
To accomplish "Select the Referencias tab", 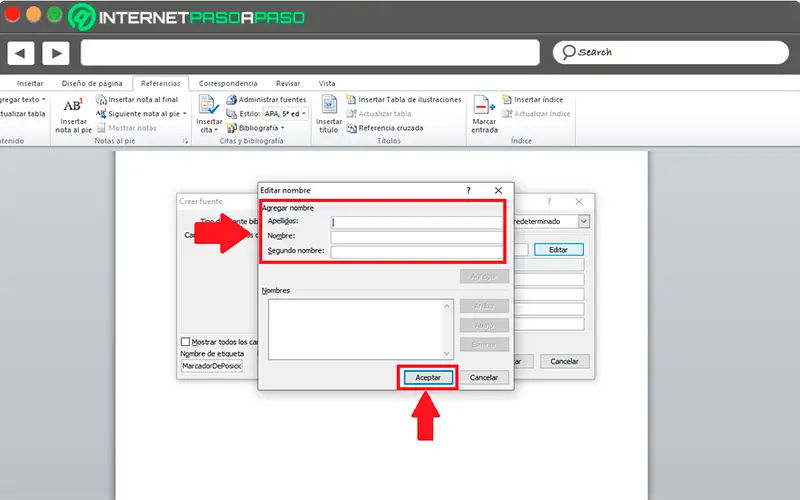I will click(x=161, y=83).
